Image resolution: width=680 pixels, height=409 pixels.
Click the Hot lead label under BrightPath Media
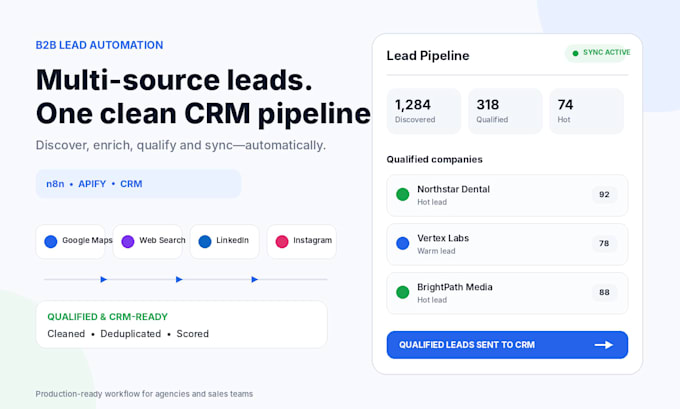(x=432, y=300)
